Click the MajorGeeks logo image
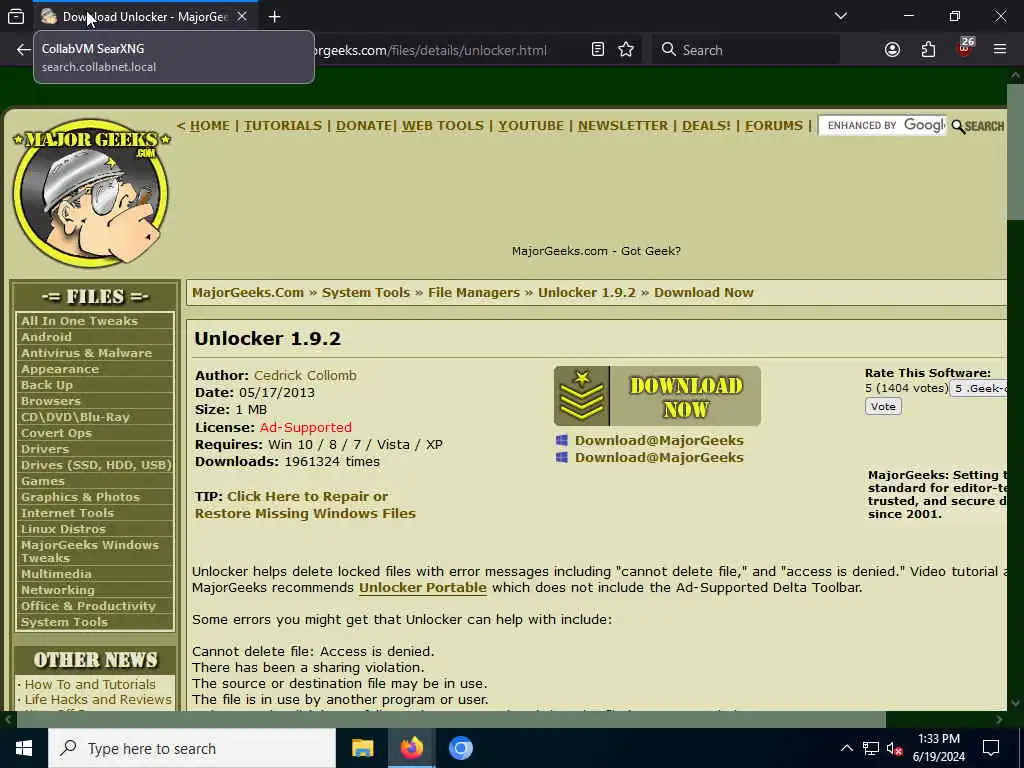The height and width of the screenshot is (768, 1024). pyautogui.click(x=91, y=193)
